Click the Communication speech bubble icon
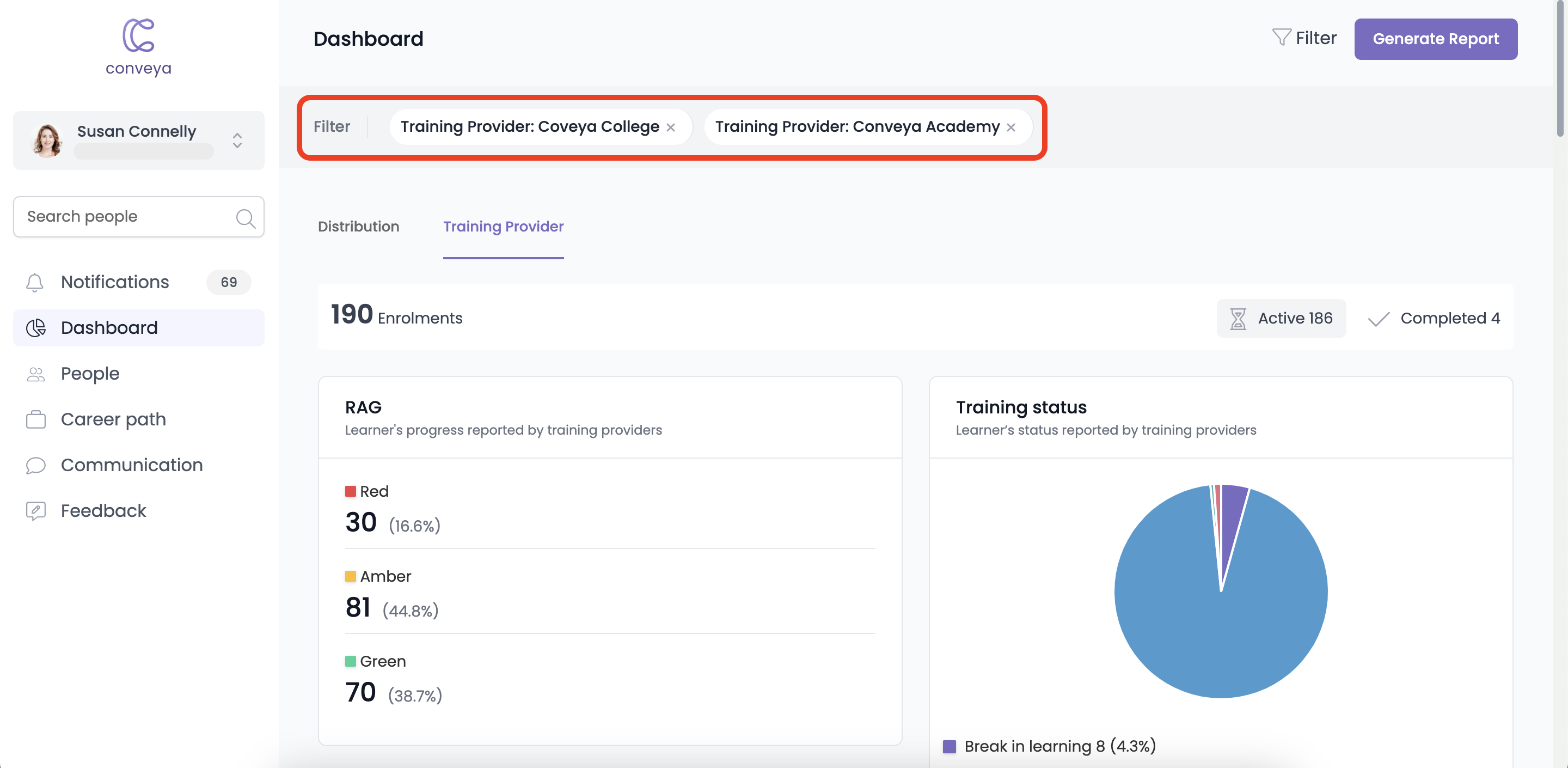Image resolution: width=1568 pixels, height=768 pixels. coord(36,465)
